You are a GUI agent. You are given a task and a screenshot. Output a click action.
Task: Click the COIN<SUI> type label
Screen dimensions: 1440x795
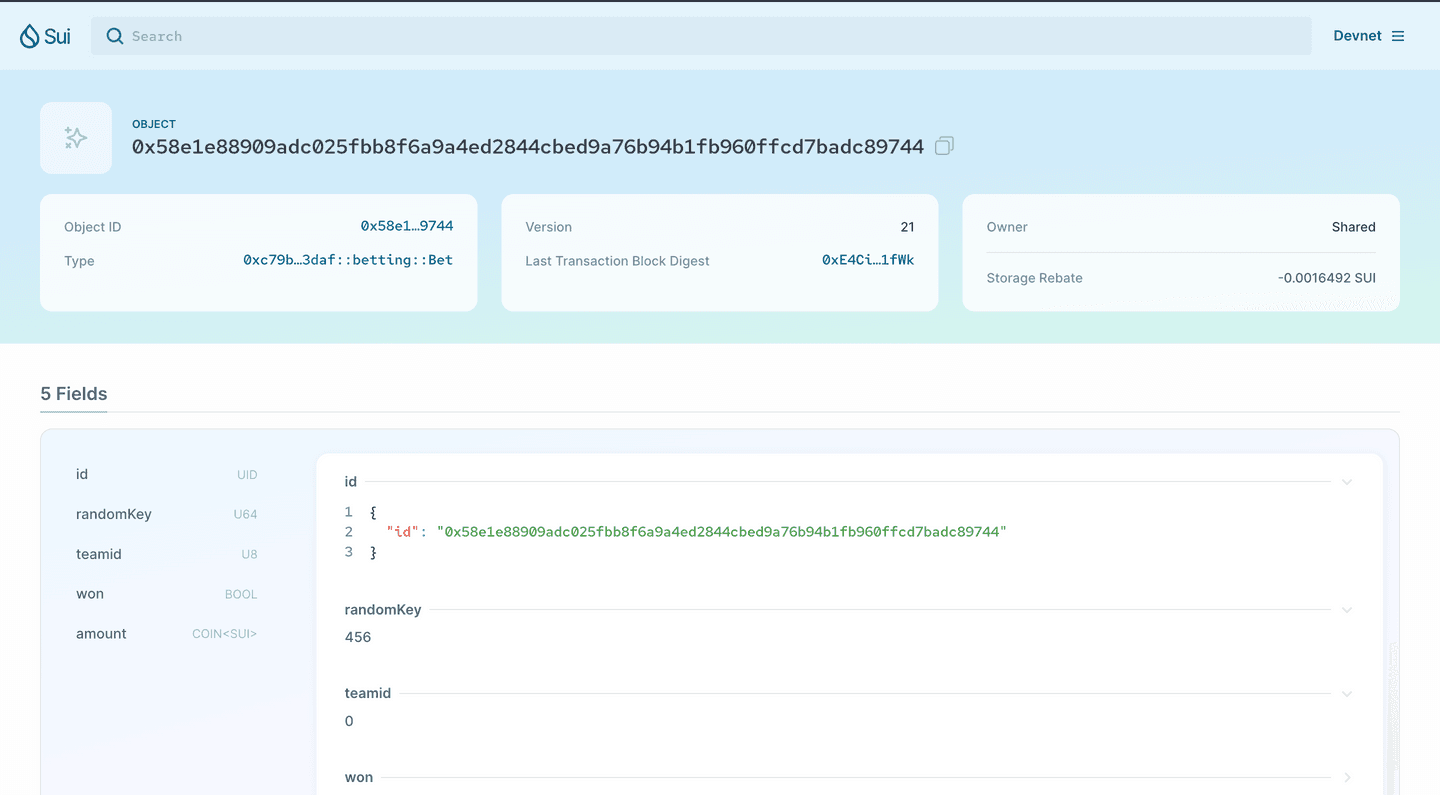pos(225,634)
